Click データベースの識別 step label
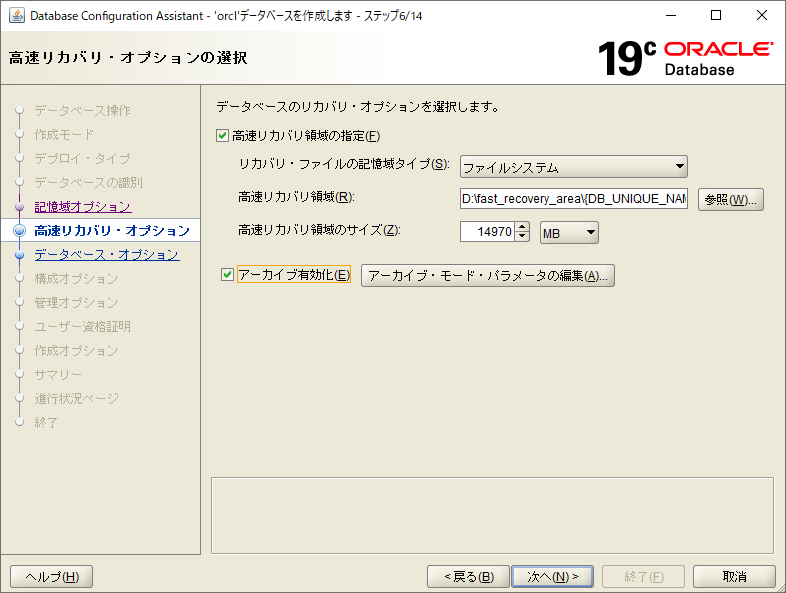The width and height of the screenshot is (786, 593). (x=88, y=182)
